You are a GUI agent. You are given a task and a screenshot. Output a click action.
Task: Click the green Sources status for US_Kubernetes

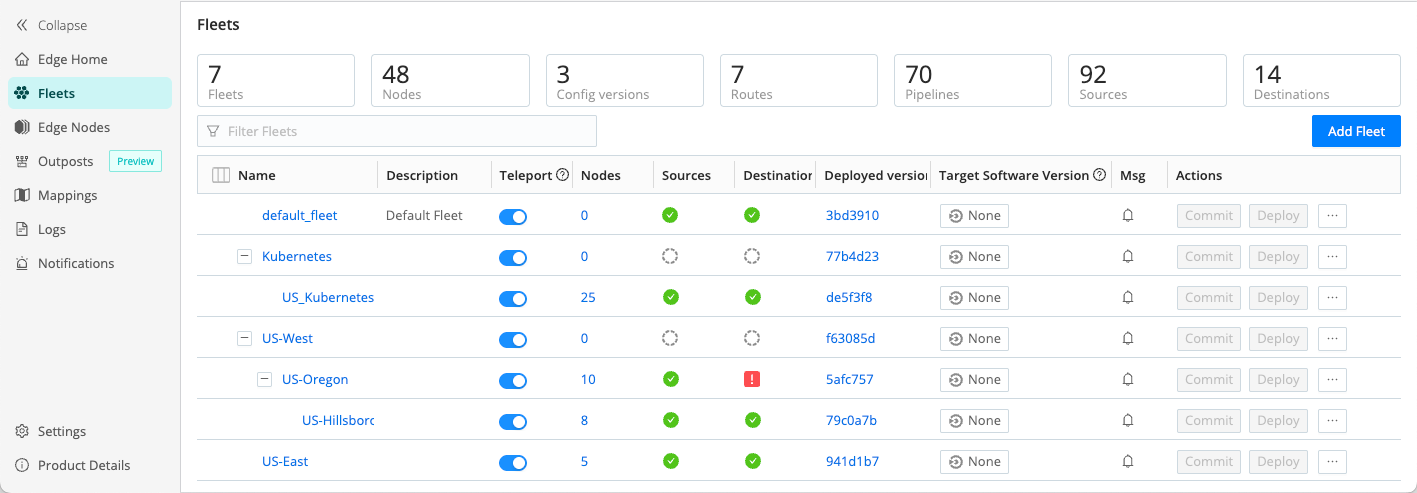[670, 298]
